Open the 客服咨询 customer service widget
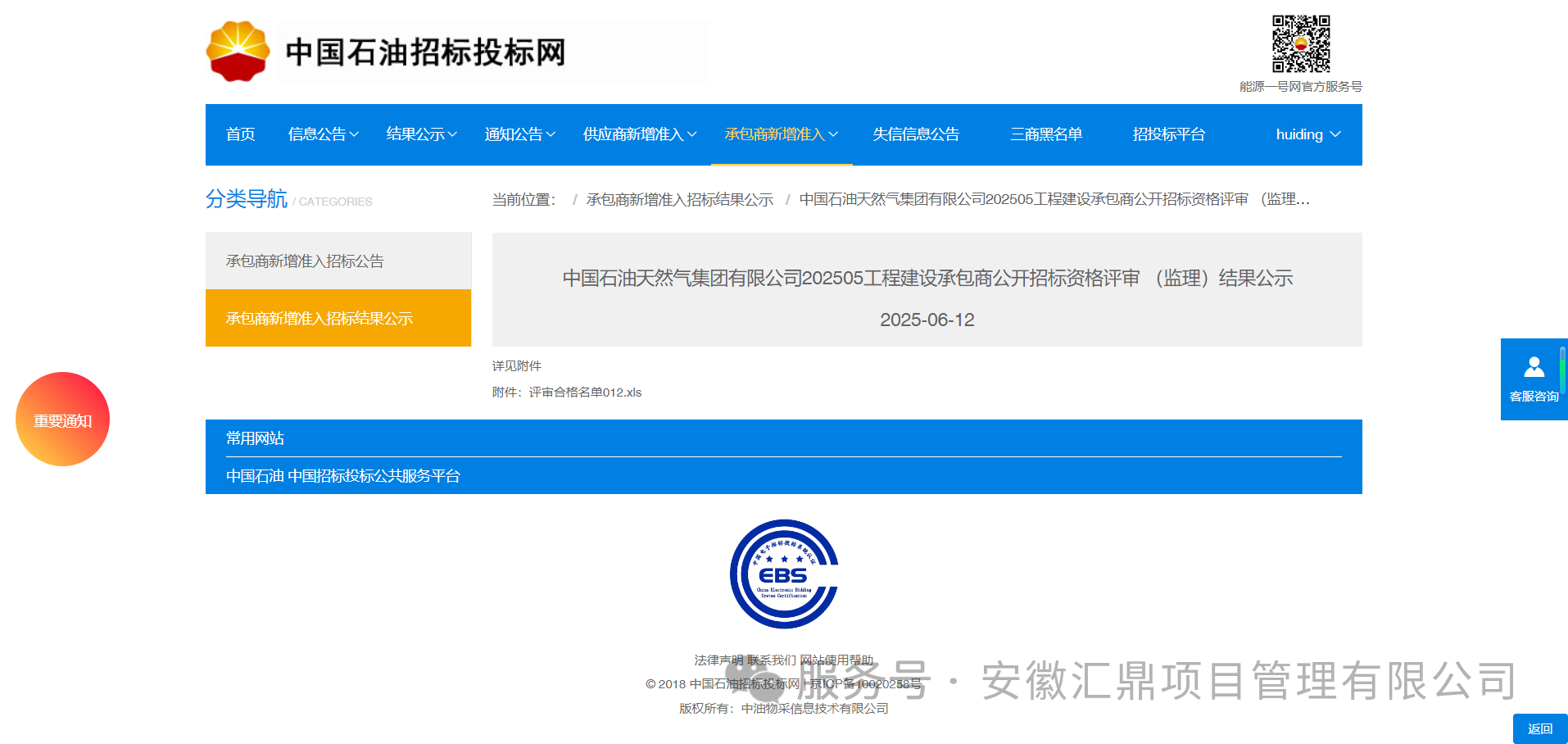This screenshot has height=744, width=1568. 1534,379
